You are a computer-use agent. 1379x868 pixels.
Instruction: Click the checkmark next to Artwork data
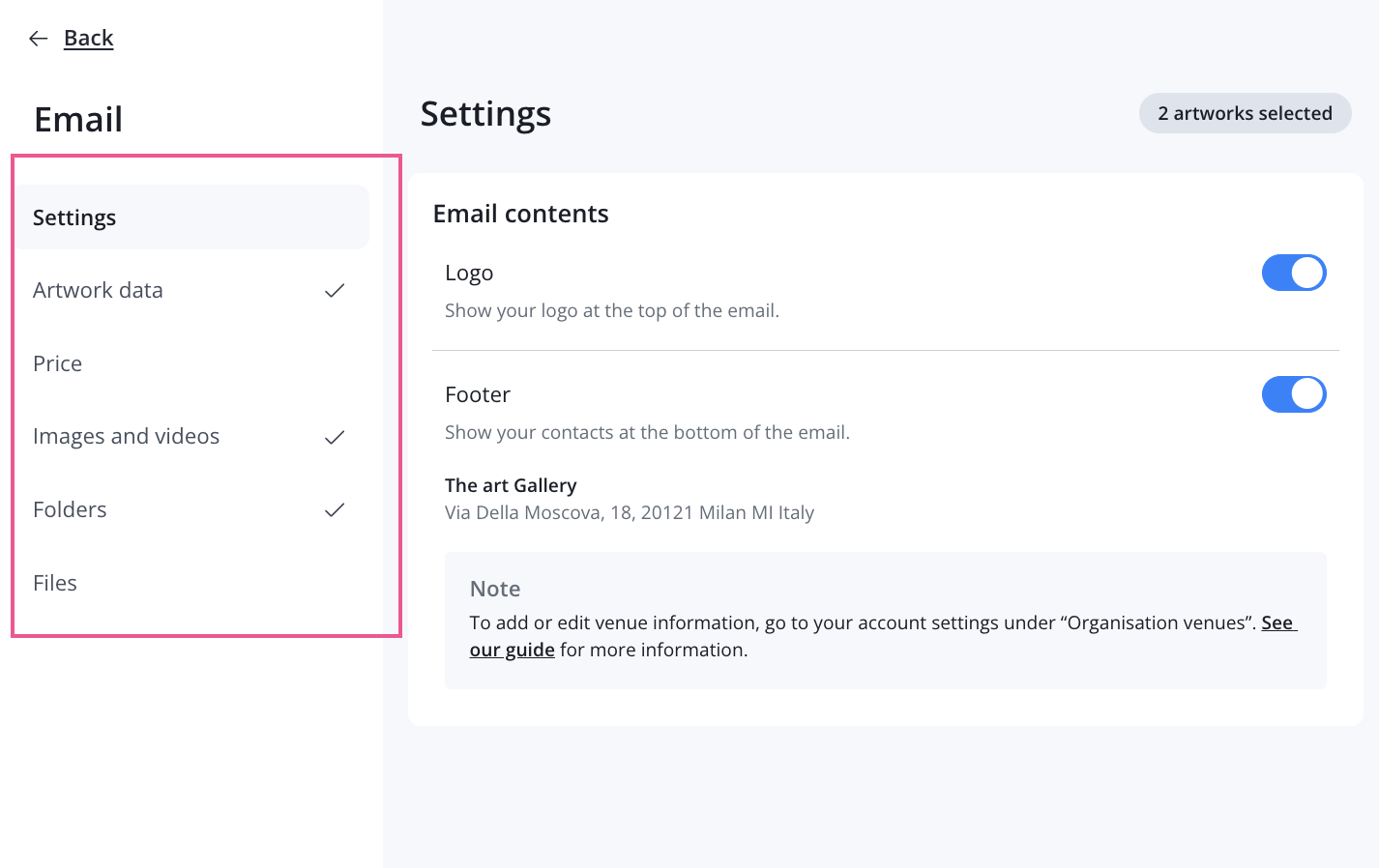[335, 291]
